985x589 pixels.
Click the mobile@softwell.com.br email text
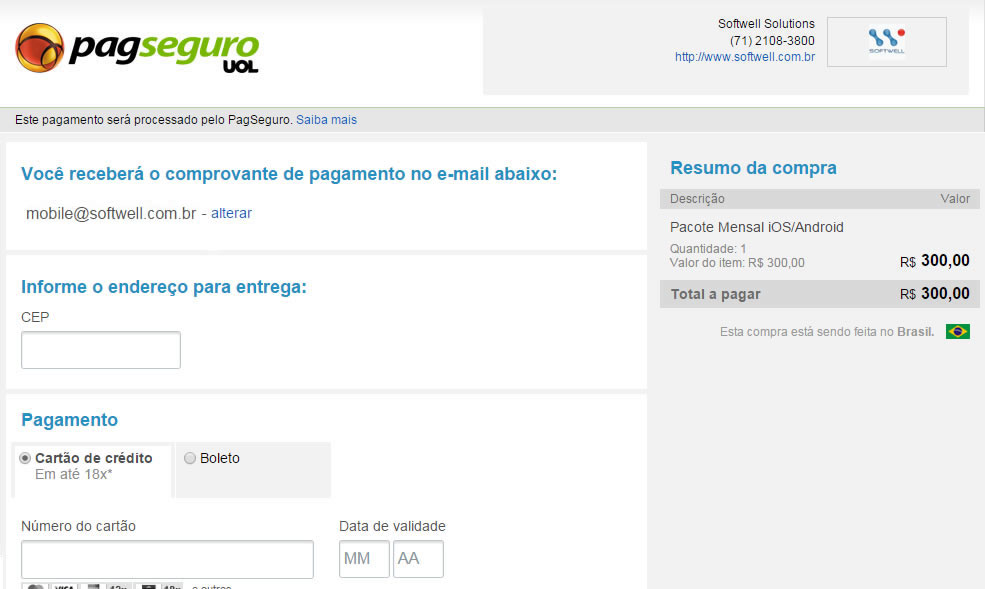[111, 213]
